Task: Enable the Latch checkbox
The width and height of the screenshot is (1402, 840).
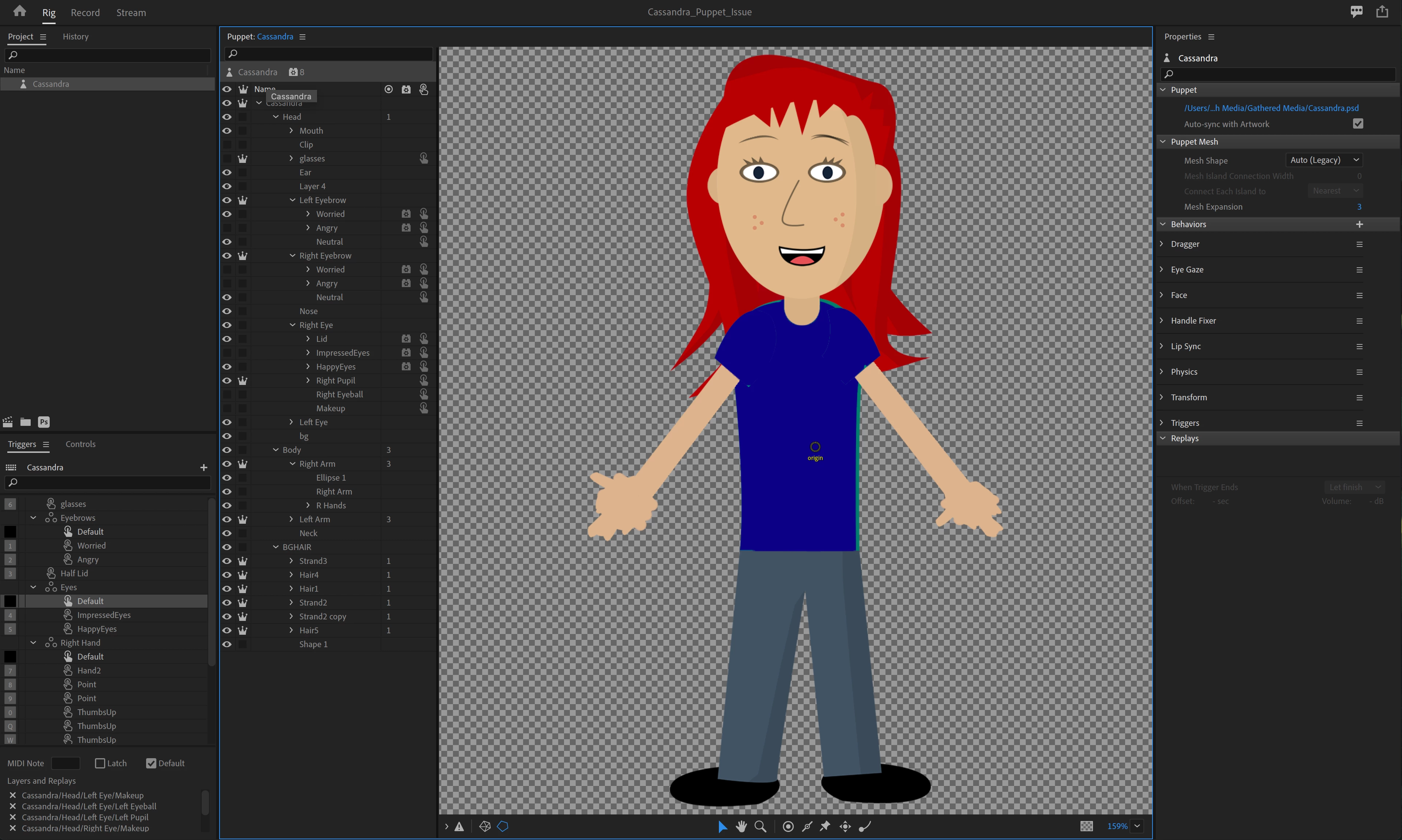Action: [100, 763]
